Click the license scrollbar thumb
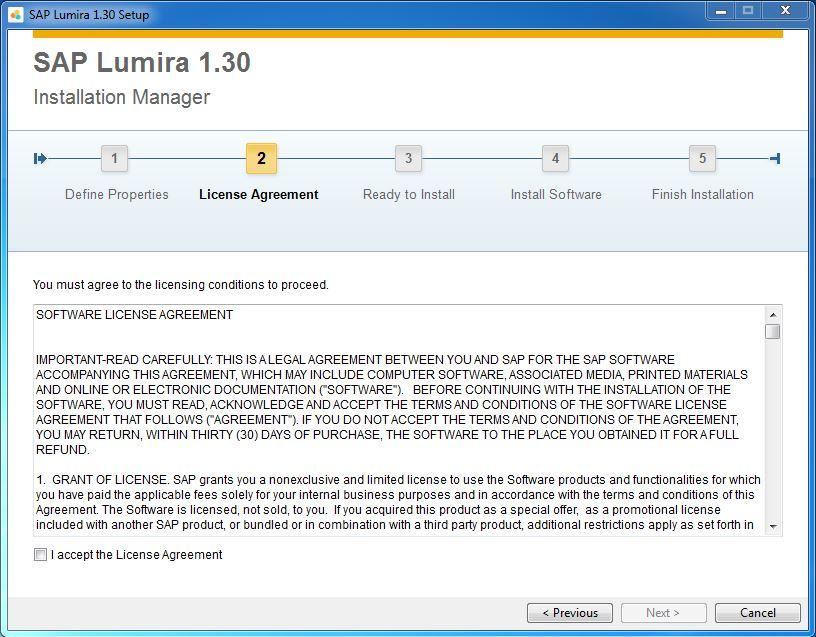This screenshot has height=637, width=816. pos(773,331)
